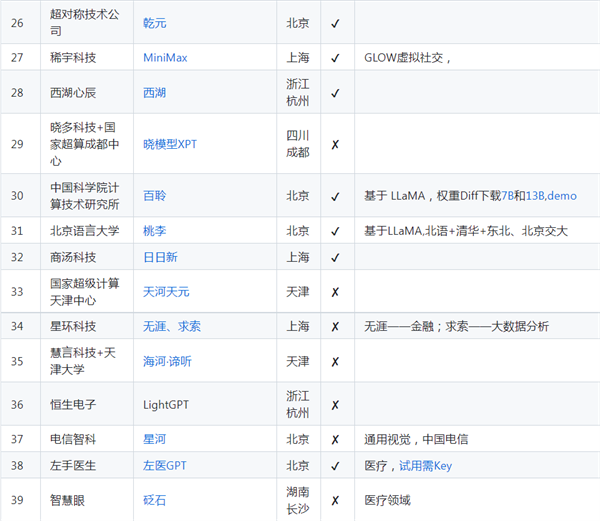Click the 通用视觉，中国电信 note
This screenshot has height=521, width=600.
[416, 439]
